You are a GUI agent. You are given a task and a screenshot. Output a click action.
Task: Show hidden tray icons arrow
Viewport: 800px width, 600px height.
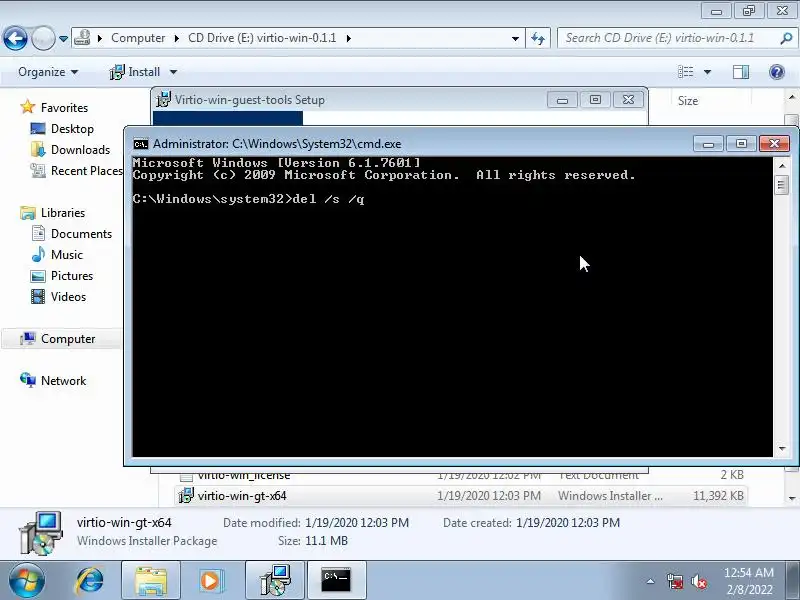[650, 581]
